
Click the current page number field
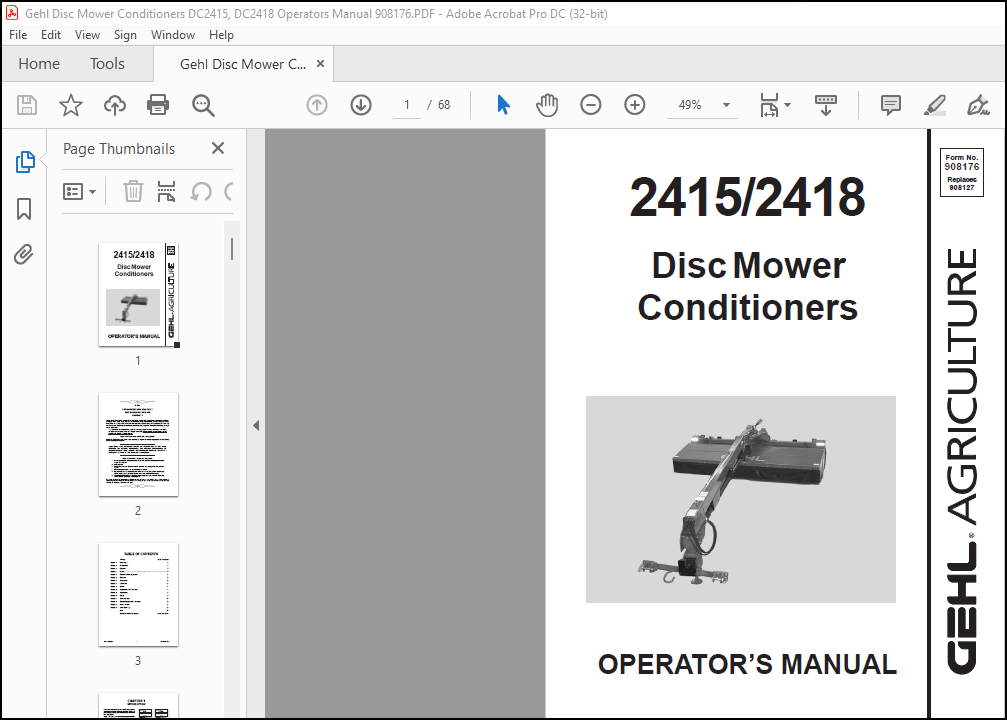click(x=407, y=105)
